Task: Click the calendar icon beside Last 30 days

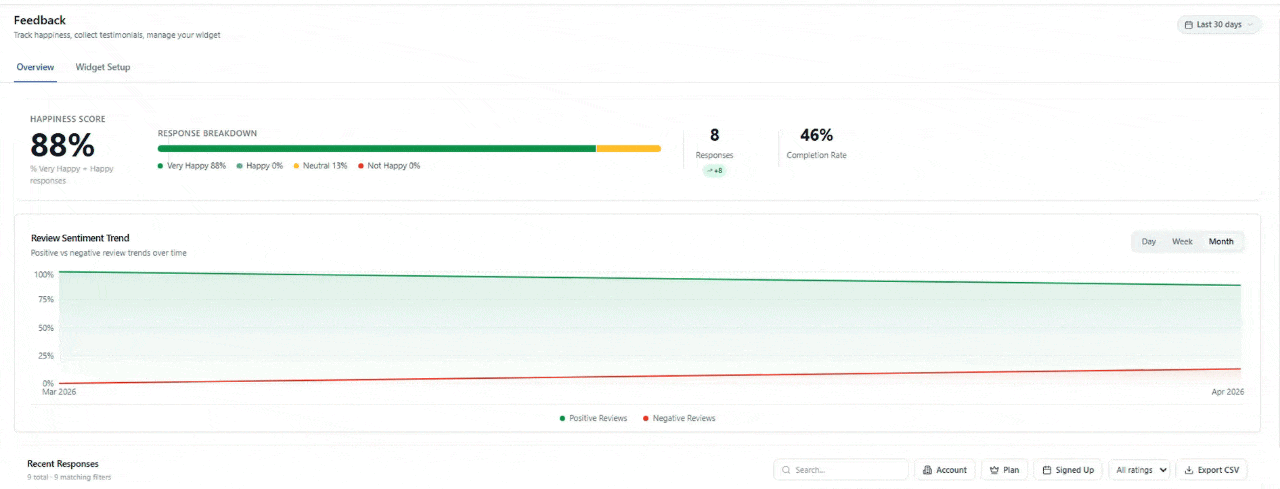Action: [x=1188, y=24]
